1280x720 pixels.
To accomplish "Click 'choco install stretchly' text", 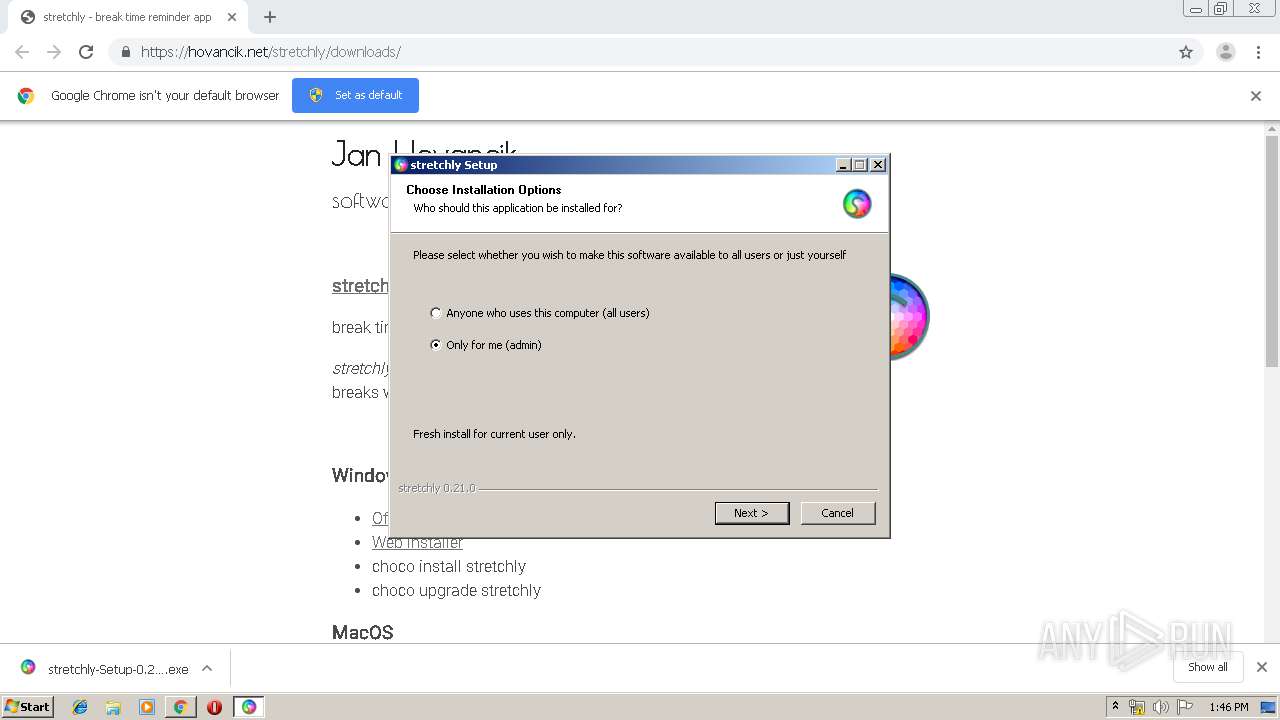I will click(449, 566).
